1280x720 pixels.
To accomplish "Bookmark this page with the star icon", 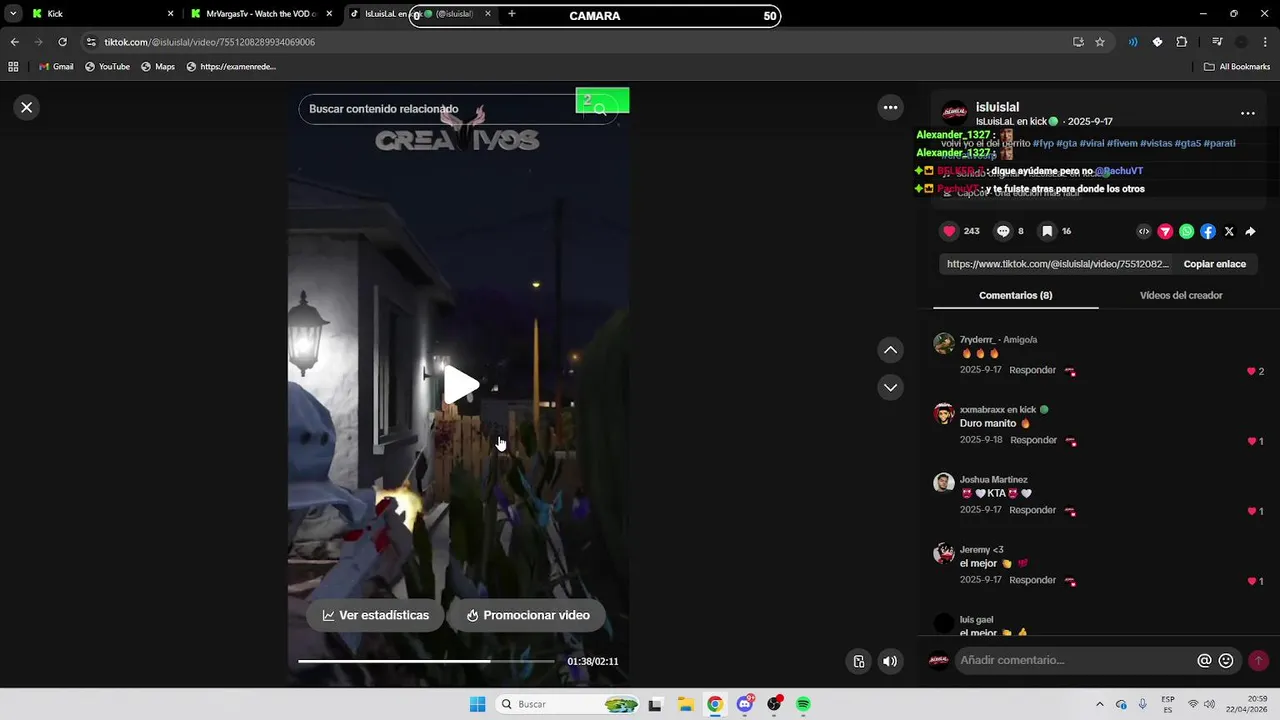I will click(x=1100, y=42).
